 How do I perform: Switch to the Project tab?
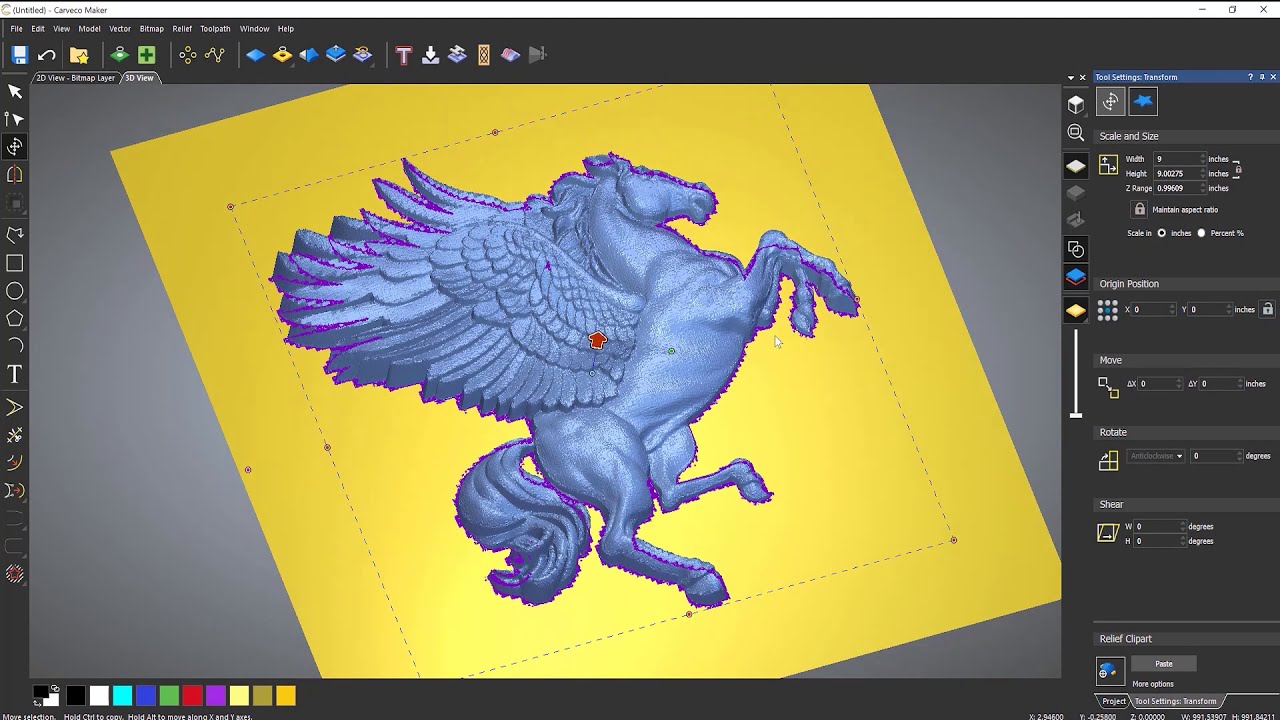(x=1114, y=701)
